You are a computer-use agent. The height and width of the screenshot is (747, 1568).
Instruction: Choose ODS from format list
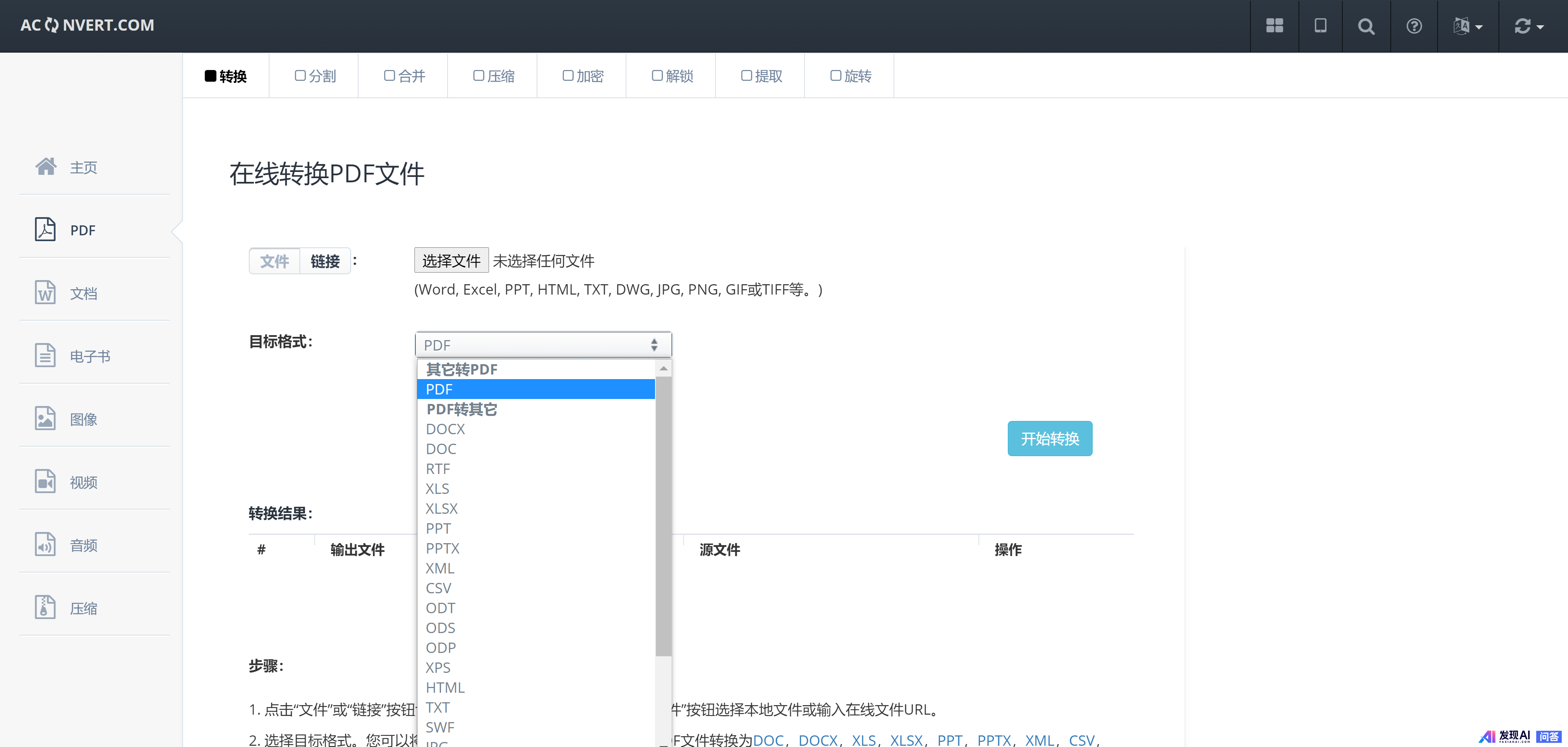click(536, 628)
